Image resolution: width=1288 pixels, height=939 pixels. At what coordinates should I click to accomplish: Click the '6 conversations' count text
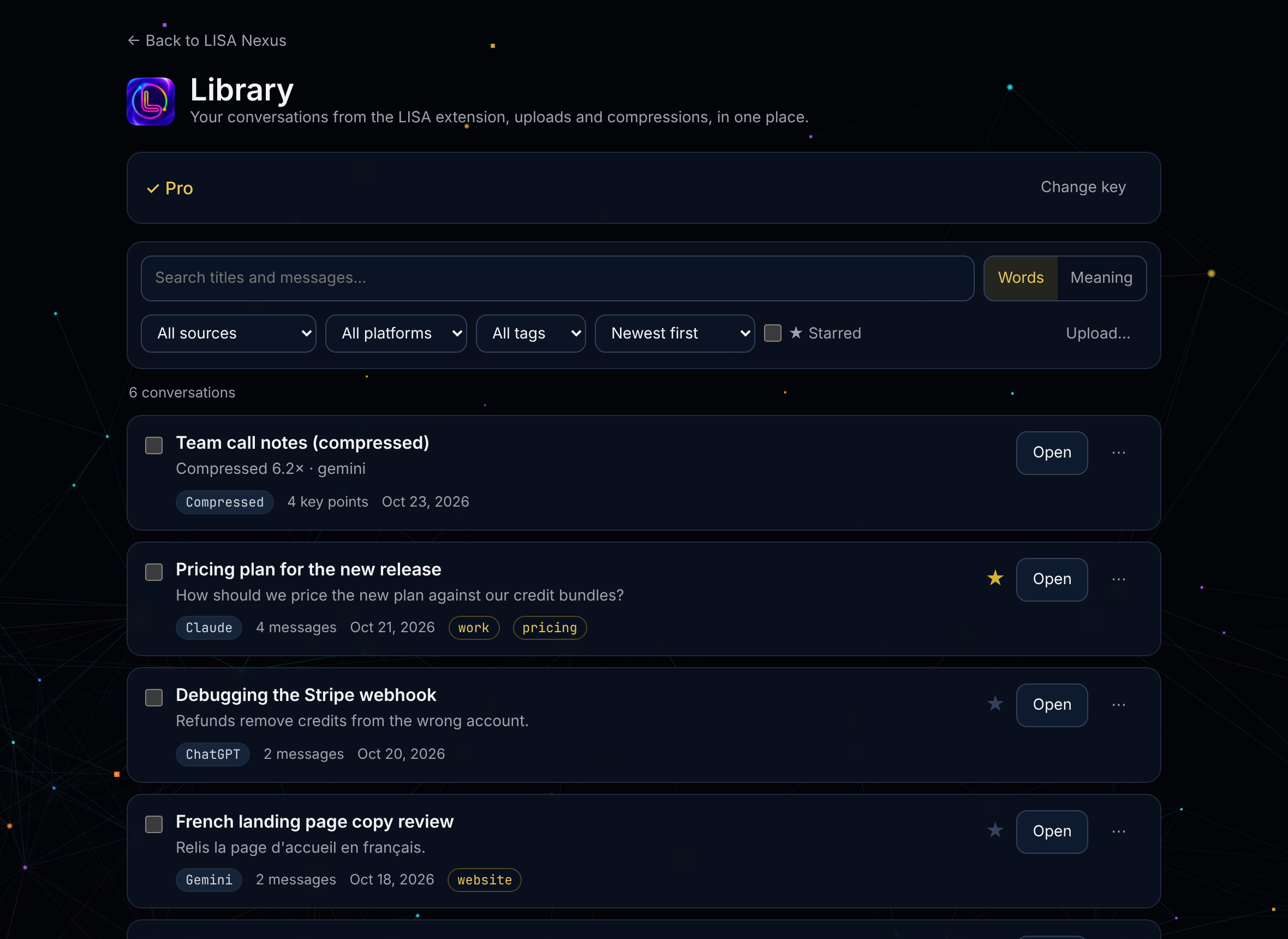[x=182, y=393]
